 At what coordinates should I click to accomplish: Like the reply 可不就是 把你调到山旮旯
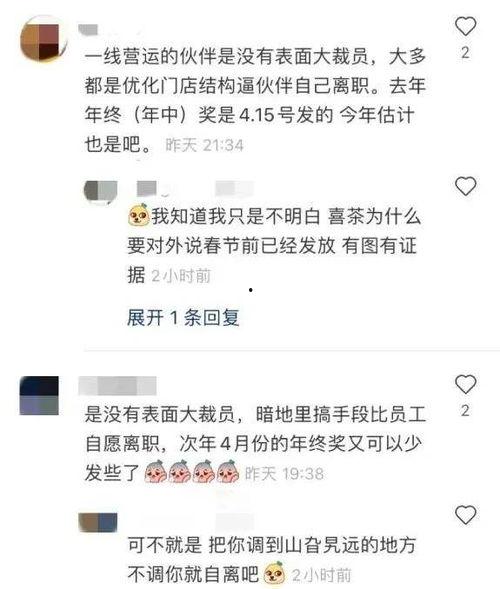[465, 515]
